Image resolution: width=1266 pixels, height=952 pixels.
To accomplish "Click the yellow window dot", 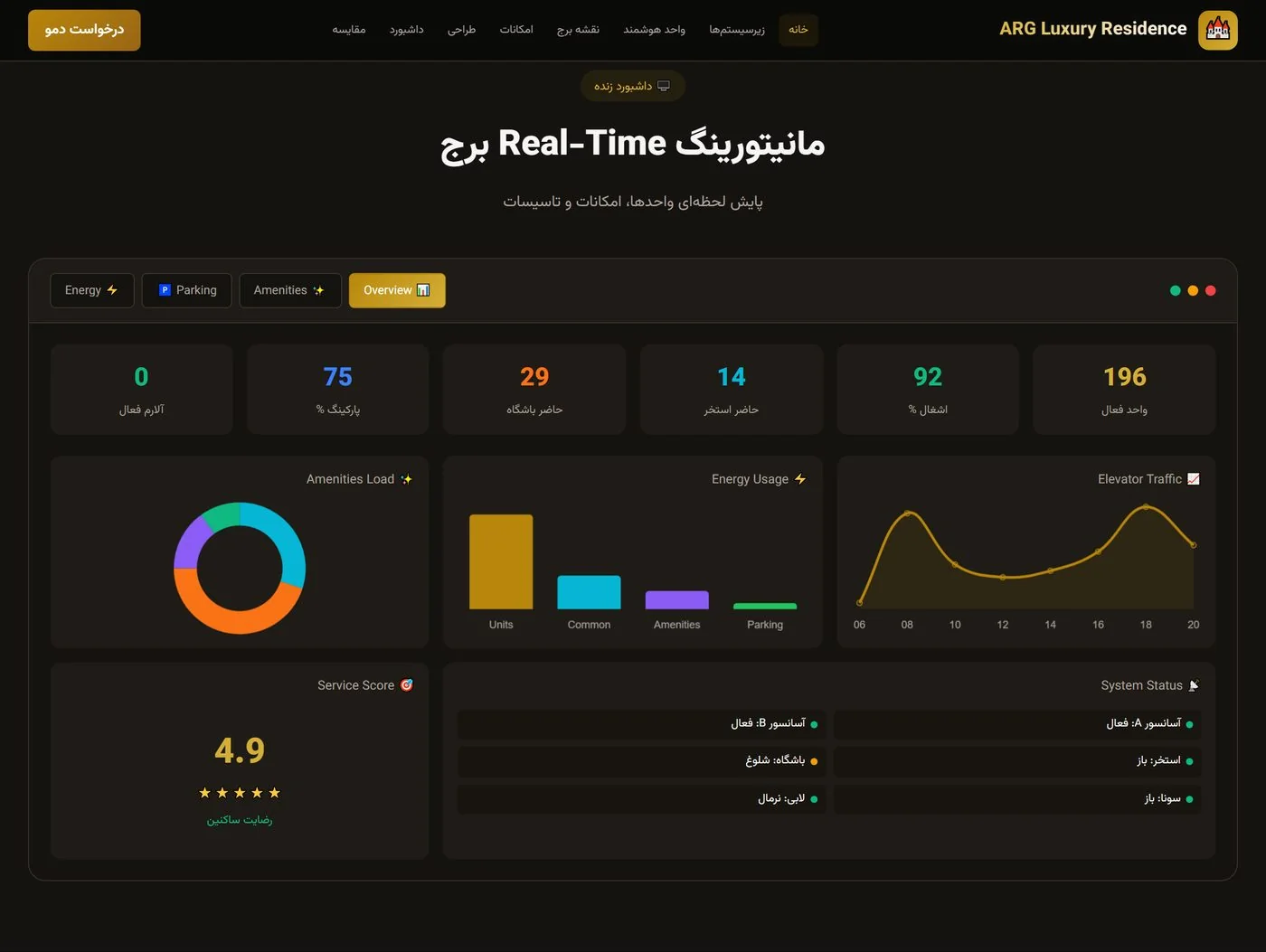I will (x=1193, y=290).
